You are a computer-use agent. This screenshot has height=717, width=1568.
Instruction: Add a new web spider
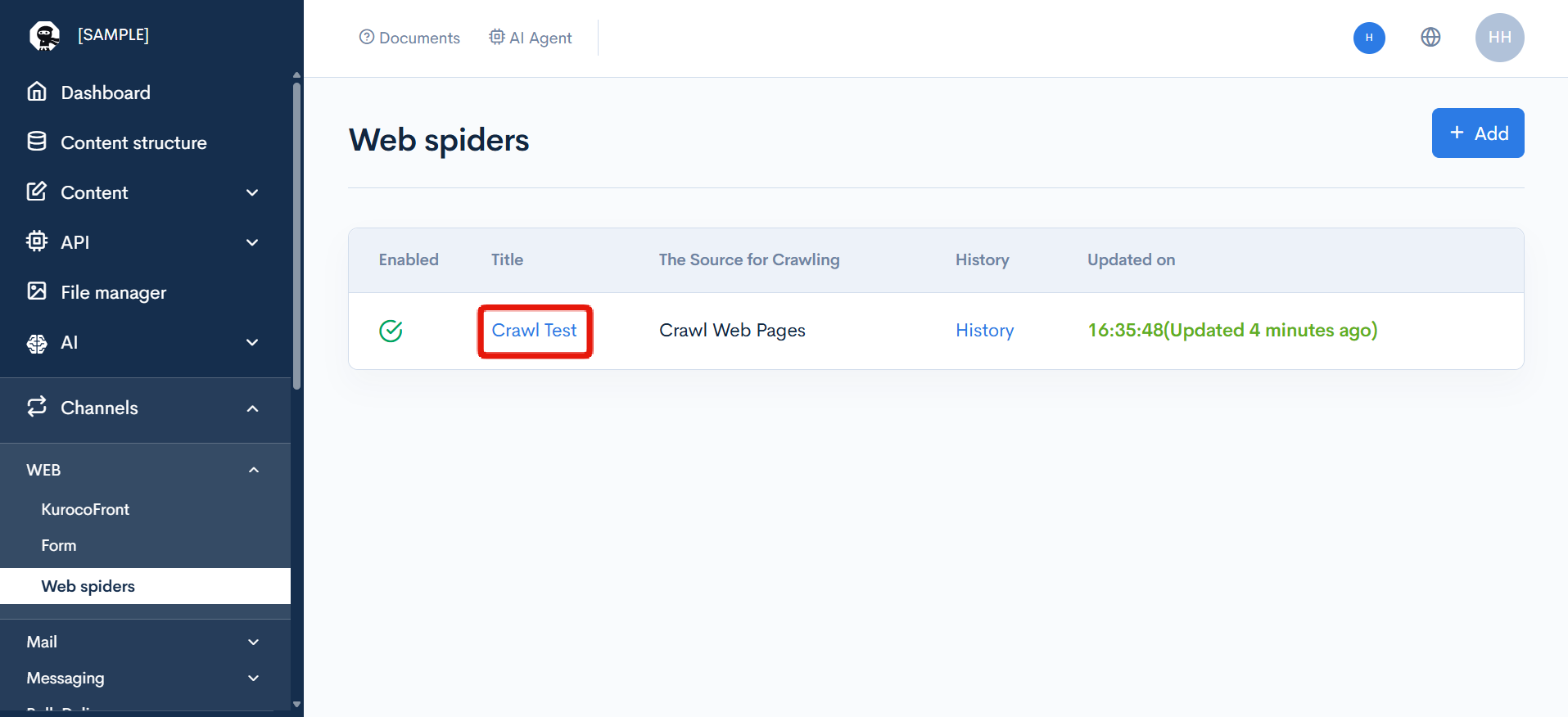pyautogui.click(x=1477, y=133)
